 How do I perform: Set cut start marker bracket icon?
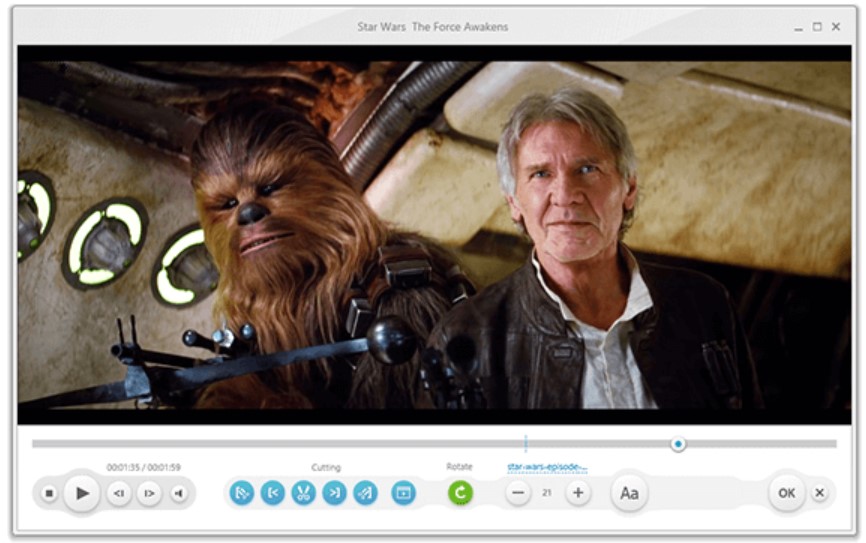[272, 493]
